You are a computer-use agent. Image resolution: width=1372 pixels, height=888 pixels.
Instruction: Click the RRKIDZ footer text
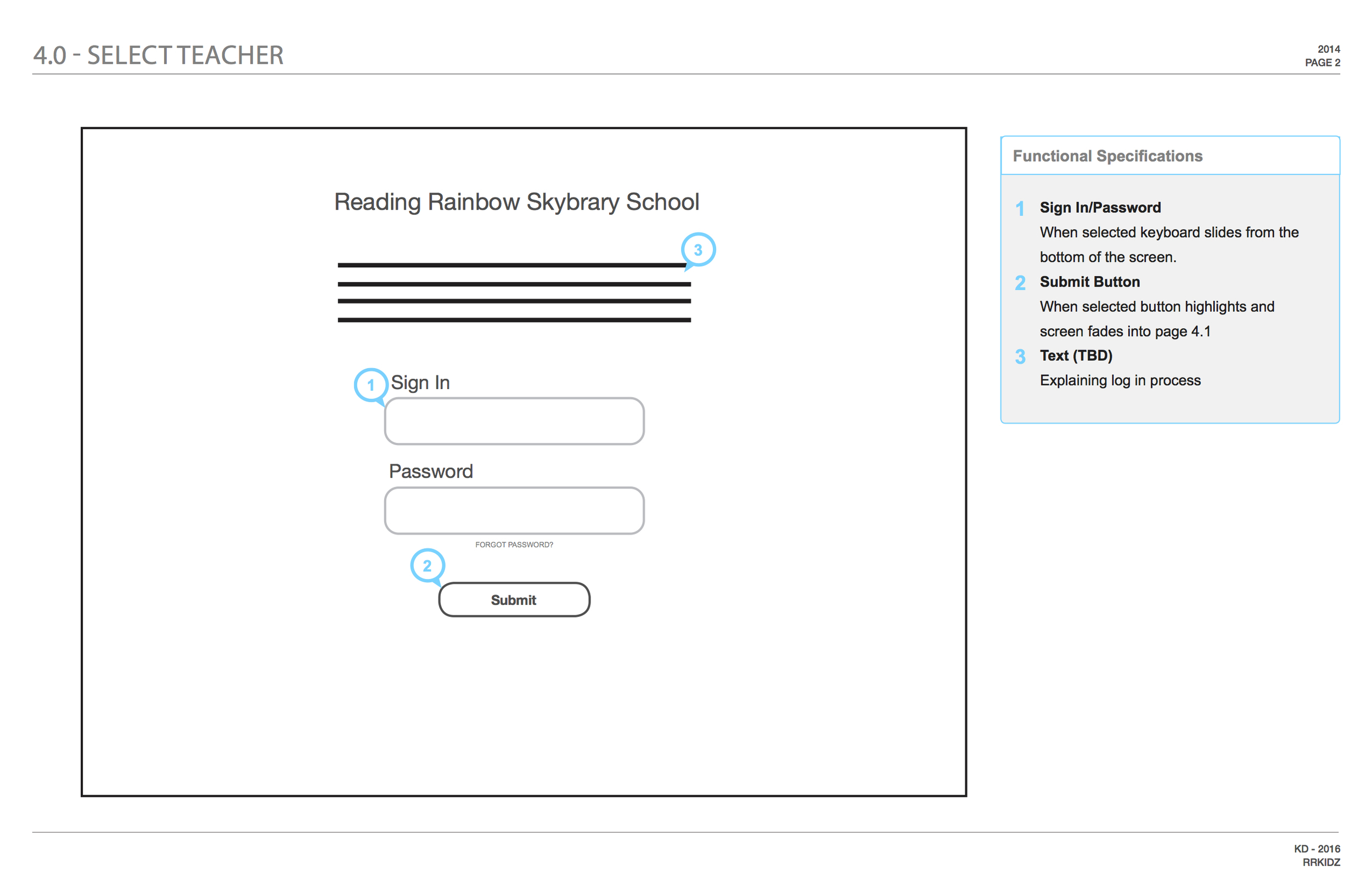1322,863
